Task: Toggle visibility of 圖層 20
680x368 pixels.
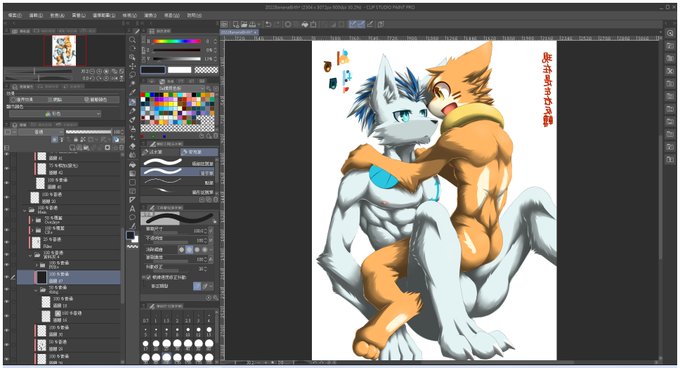Action: pos(7,197)
